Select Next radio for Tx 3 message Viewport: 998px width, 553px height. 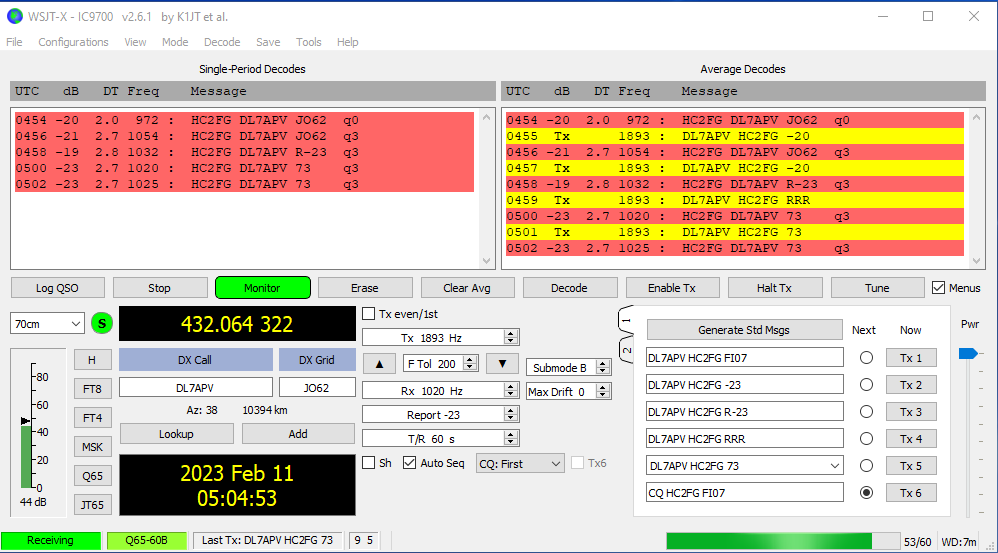866,412
